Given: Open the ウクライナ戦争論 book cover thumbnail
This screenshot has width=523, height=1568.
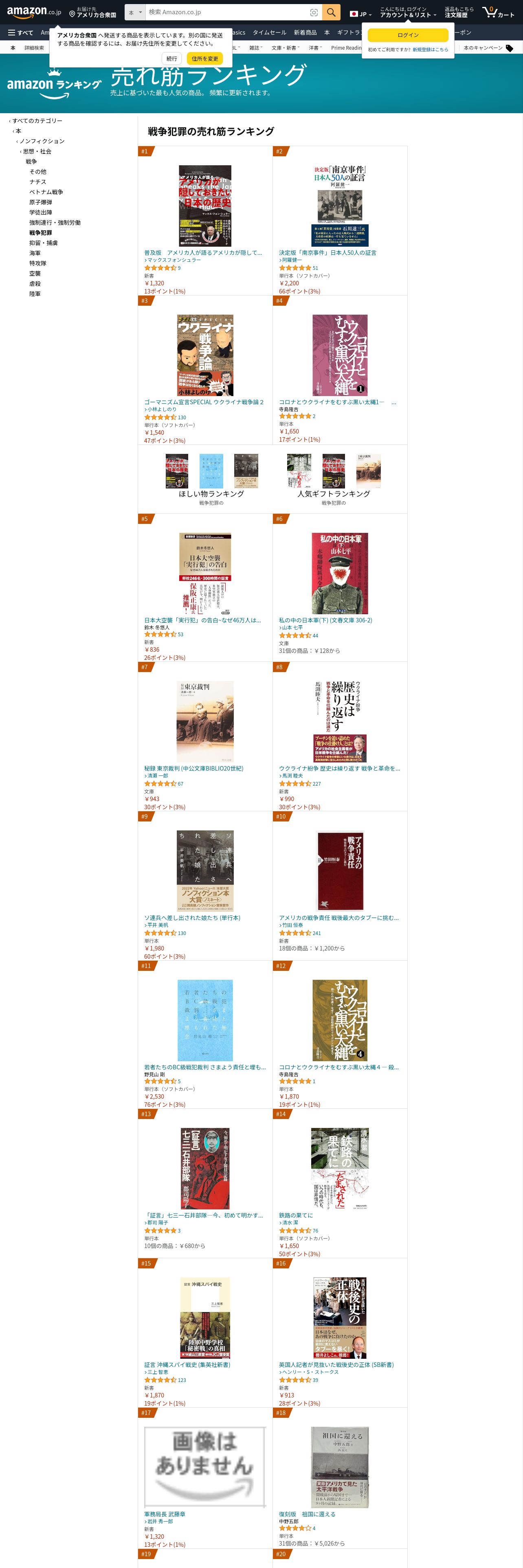Looking at the screenshot, I should click(205, 355).
